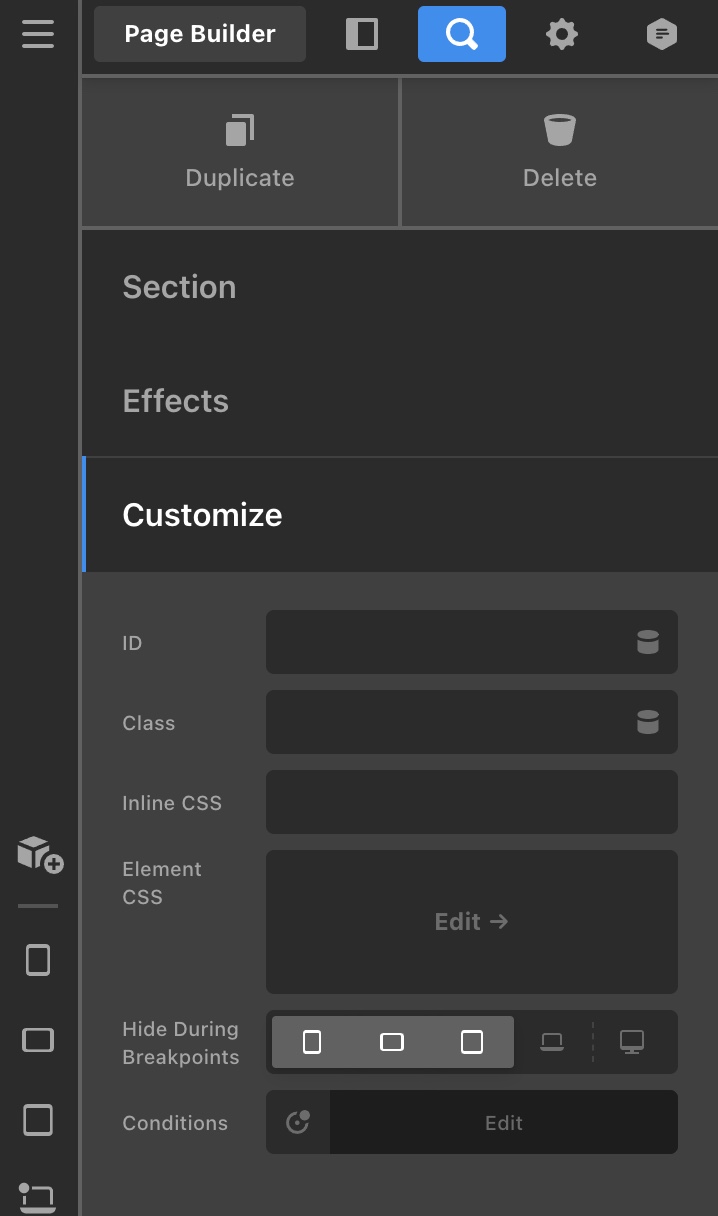Click in the Inline CSS input field
The height and width of the screenshot is (1216, 718).
472,802
